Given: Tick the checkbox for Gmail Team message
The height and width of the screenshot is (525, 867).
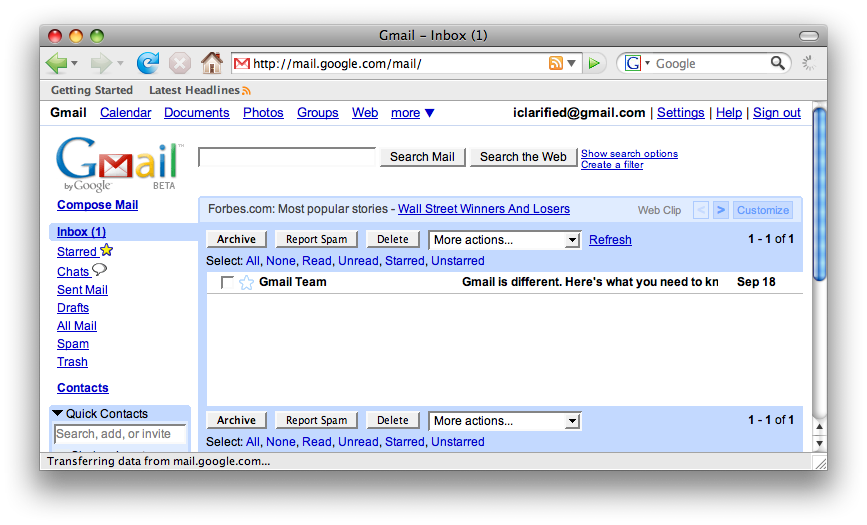Looking at the screenshot, I should 227,283.
